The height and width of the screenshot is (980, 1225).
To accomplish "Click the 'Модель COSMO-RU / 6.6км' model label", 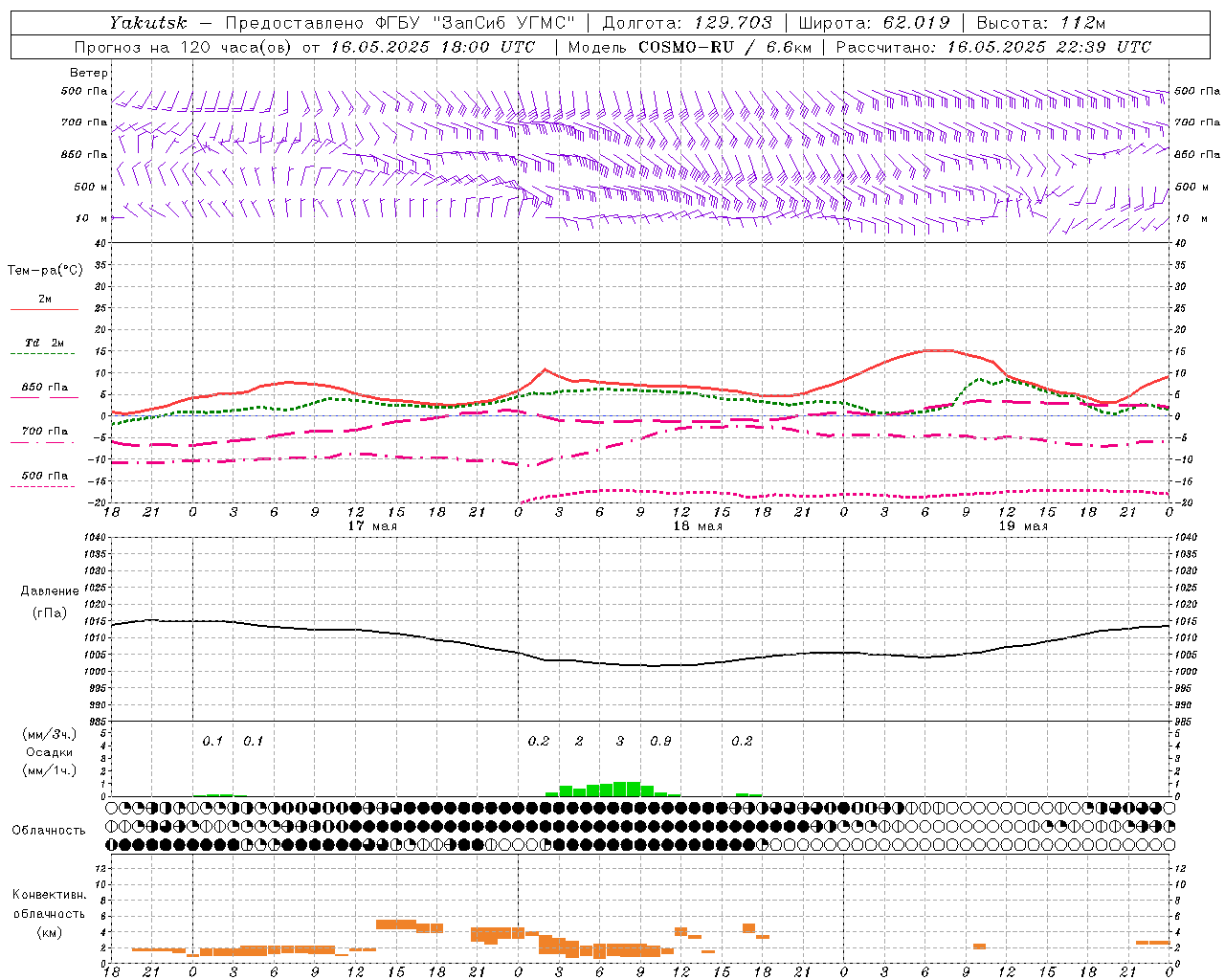I will [689, 47].
